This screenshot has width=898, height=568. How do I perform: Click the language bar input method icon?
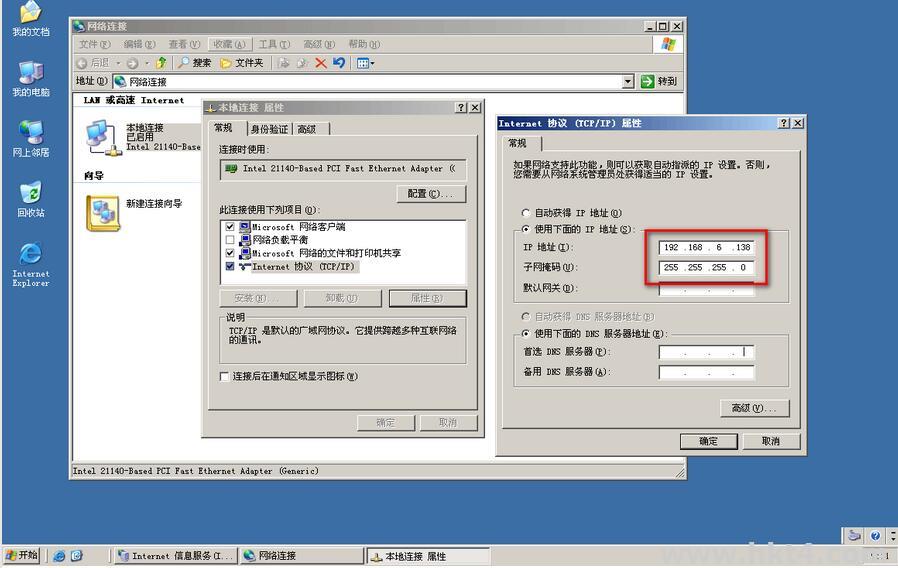pyautogui.click(x=854, y=536)
